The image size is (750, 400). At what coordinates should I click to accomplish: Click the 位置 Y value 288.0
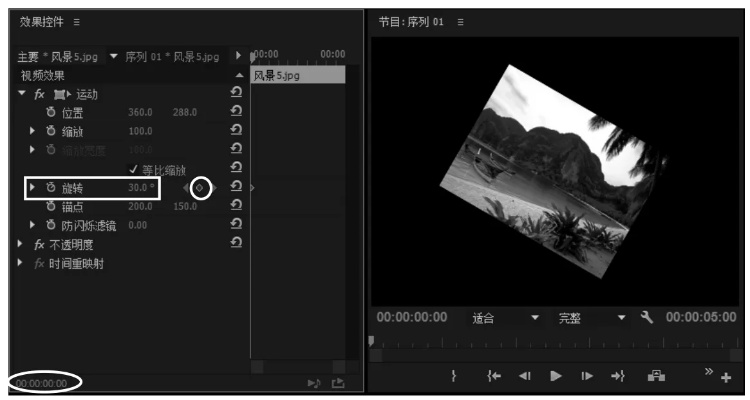(185, 112)
